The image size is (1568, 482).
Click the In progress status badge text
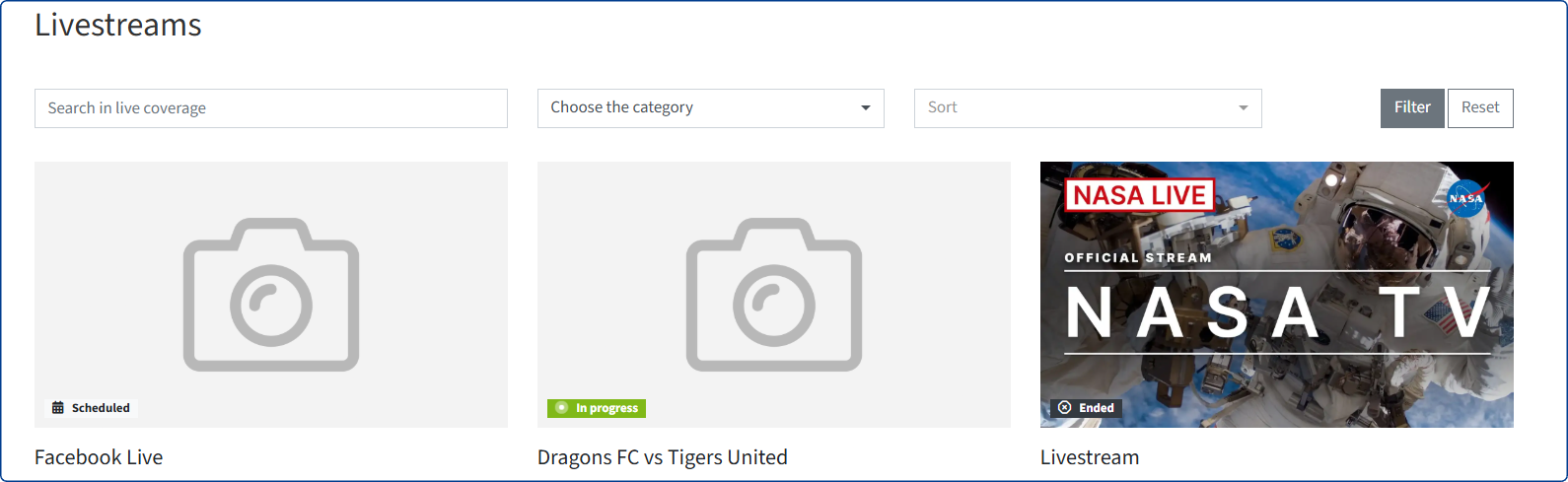(x=606, y=408)
